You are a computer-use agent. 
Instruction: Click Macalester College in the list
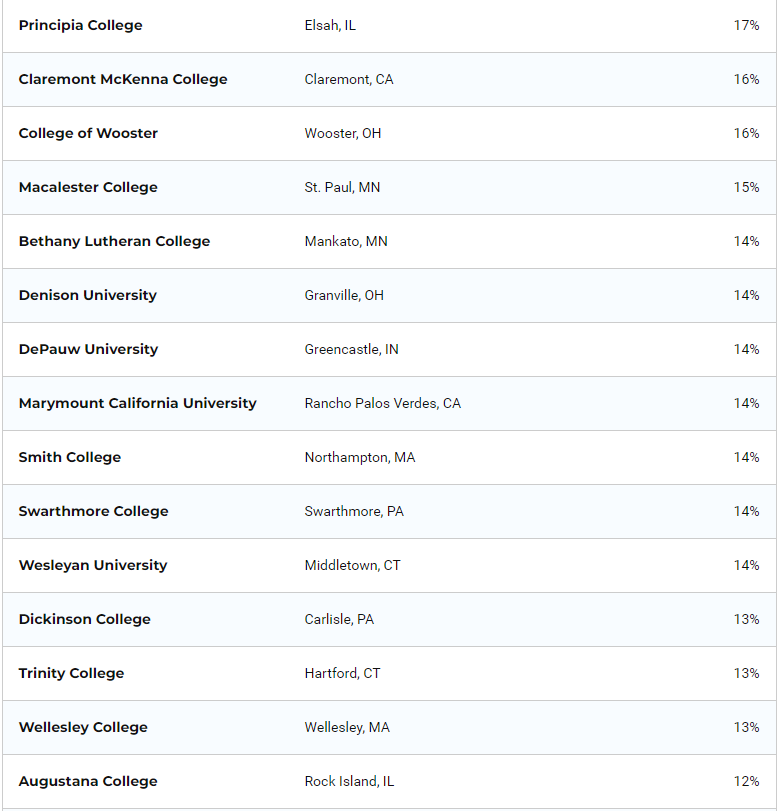coord(88,187)
